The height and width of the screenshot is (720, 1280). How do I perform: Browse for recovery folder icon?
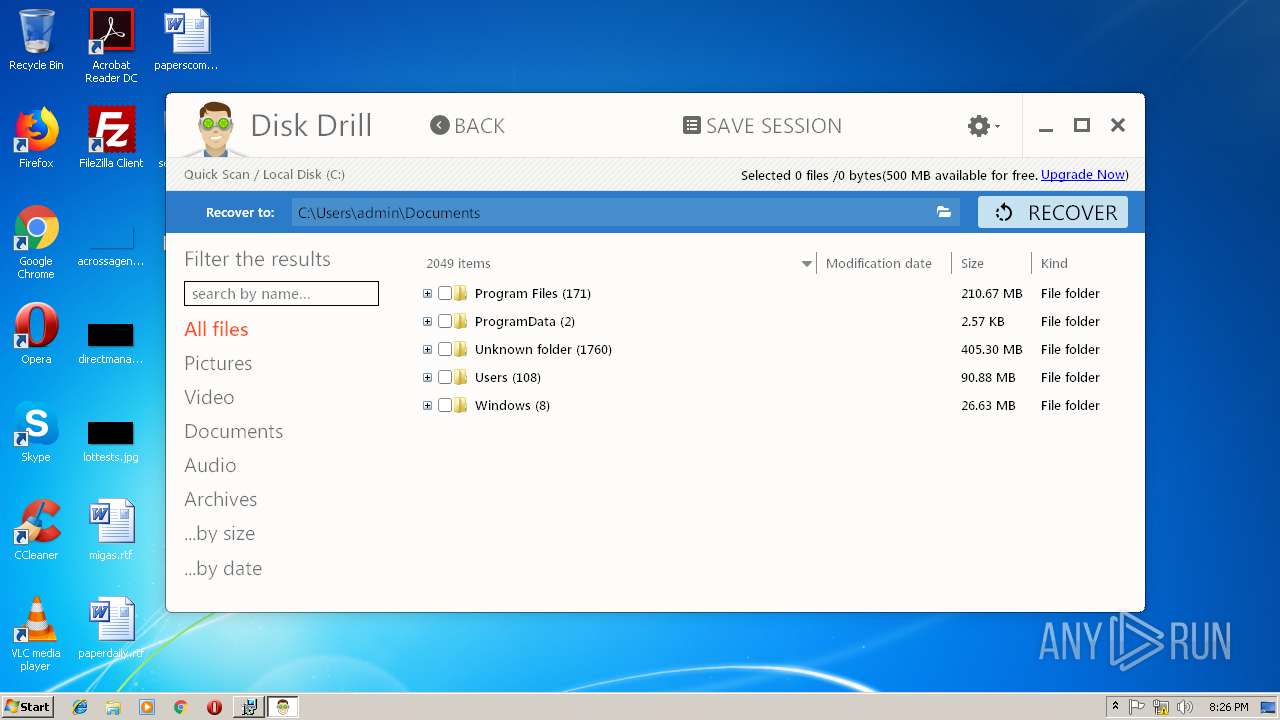point(943,212)
